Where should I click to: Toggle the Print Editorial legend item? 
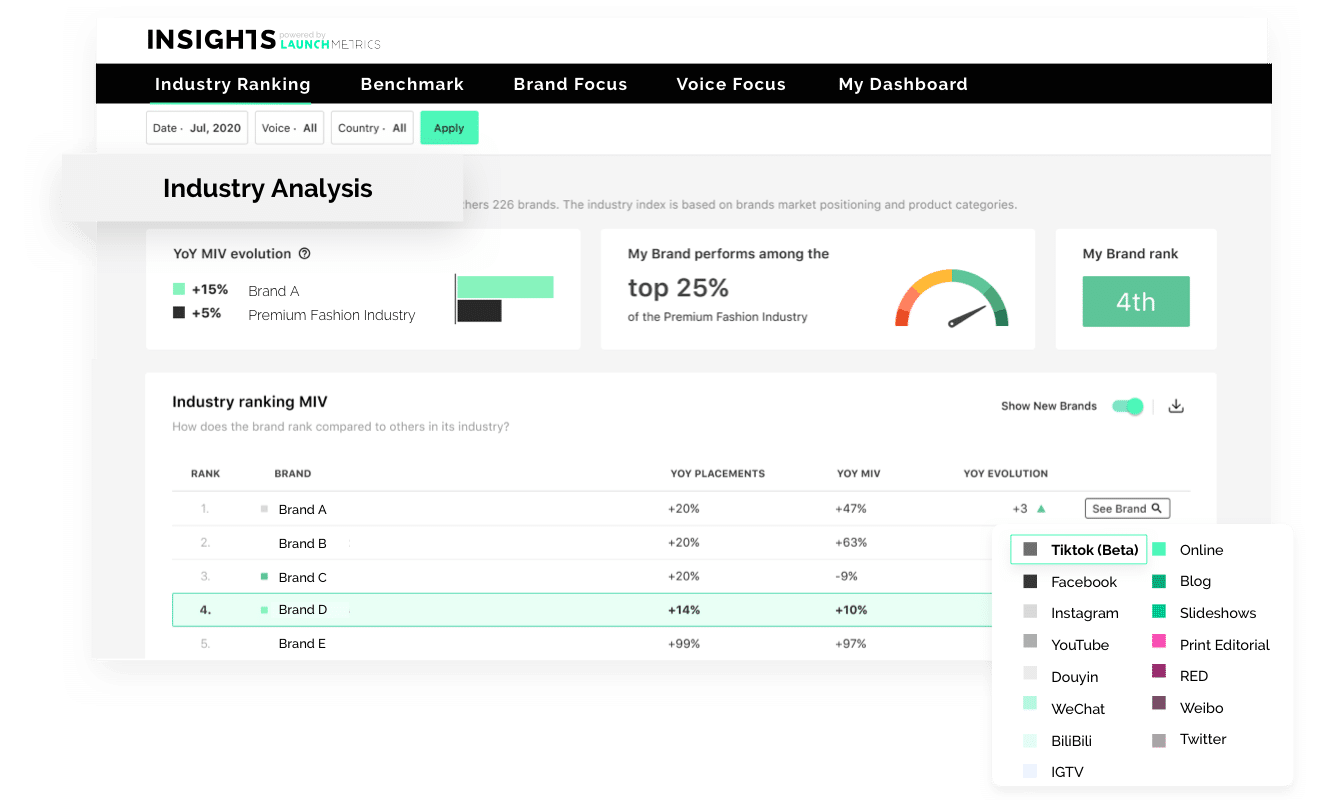click(x=1211, y=645)
